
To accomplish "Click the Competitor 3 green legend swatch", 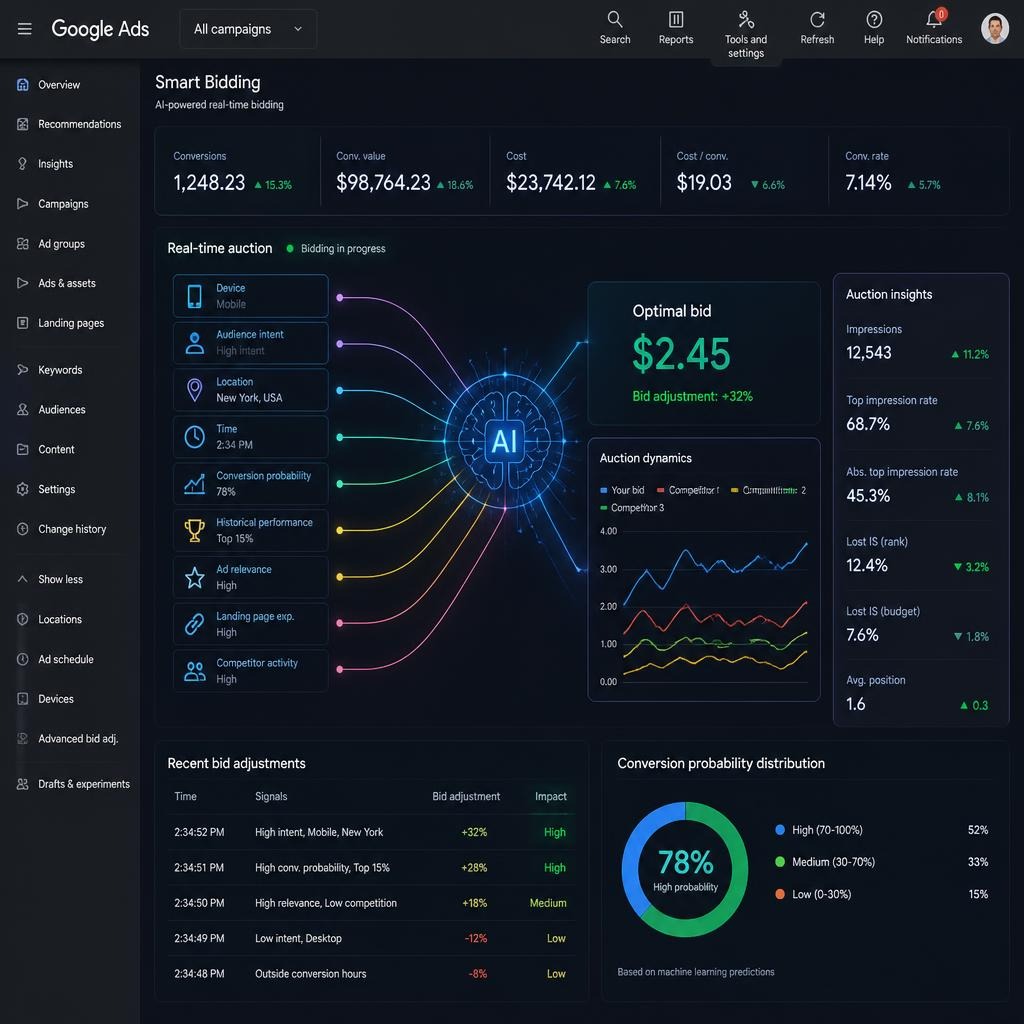I will [x=603, y=508].
